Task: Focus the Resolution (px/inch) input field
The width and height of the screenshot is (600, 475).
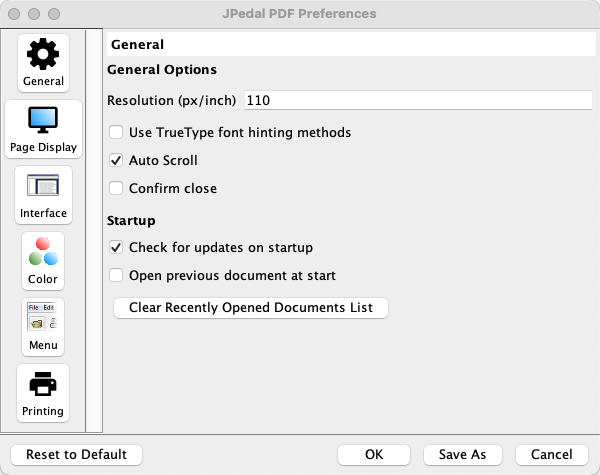Action: (416, 101)
